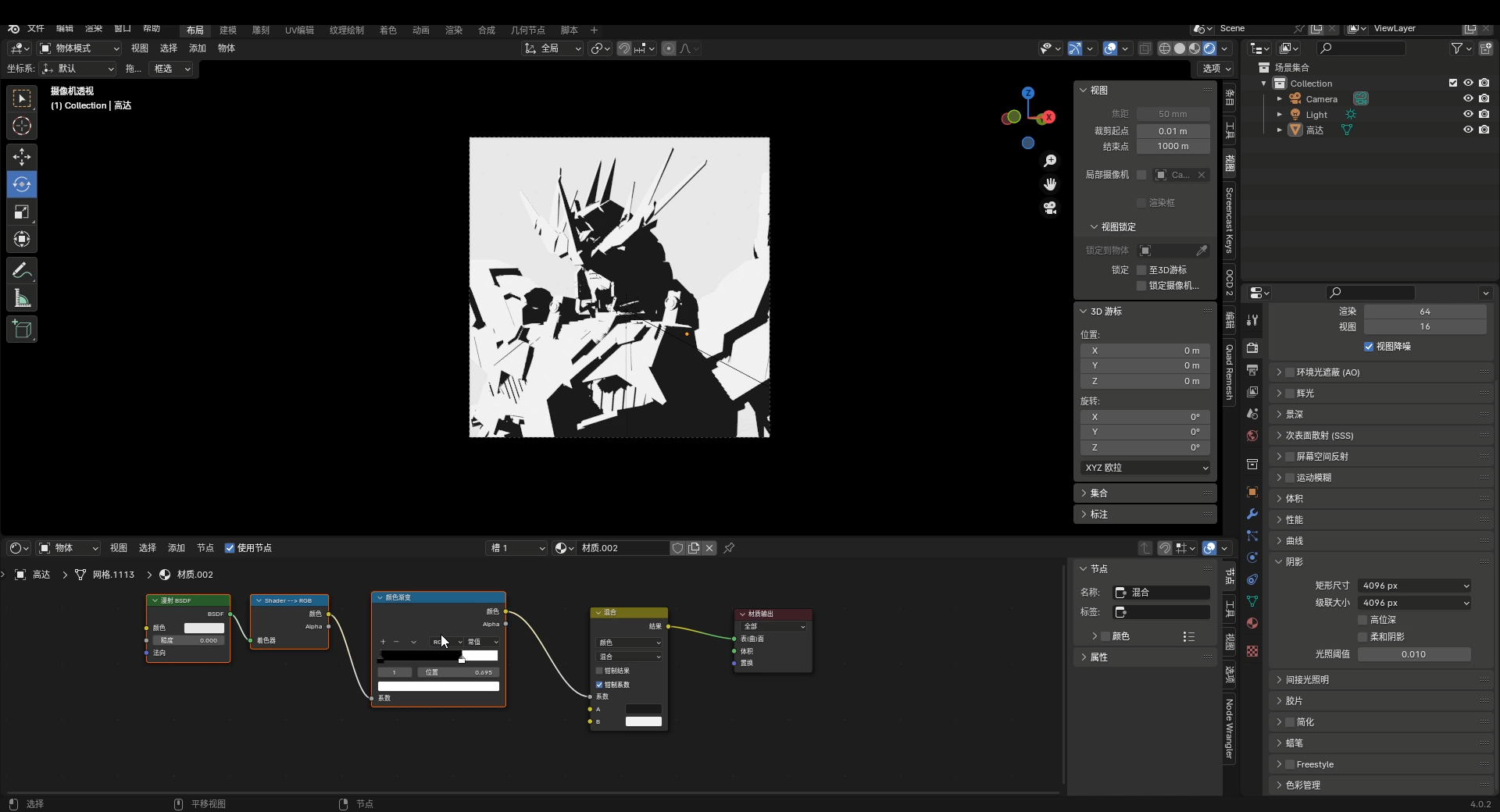
Task: Click the pan hand icon in viewport
Action: (x=1050, y=184)
